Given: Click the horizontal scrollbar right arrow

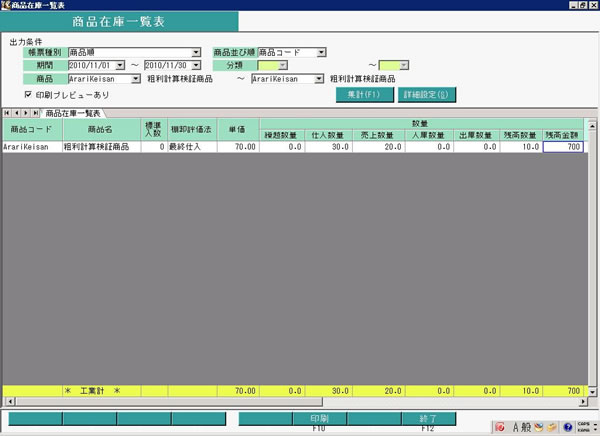Looking at the screenshot, I should [583, 402].
